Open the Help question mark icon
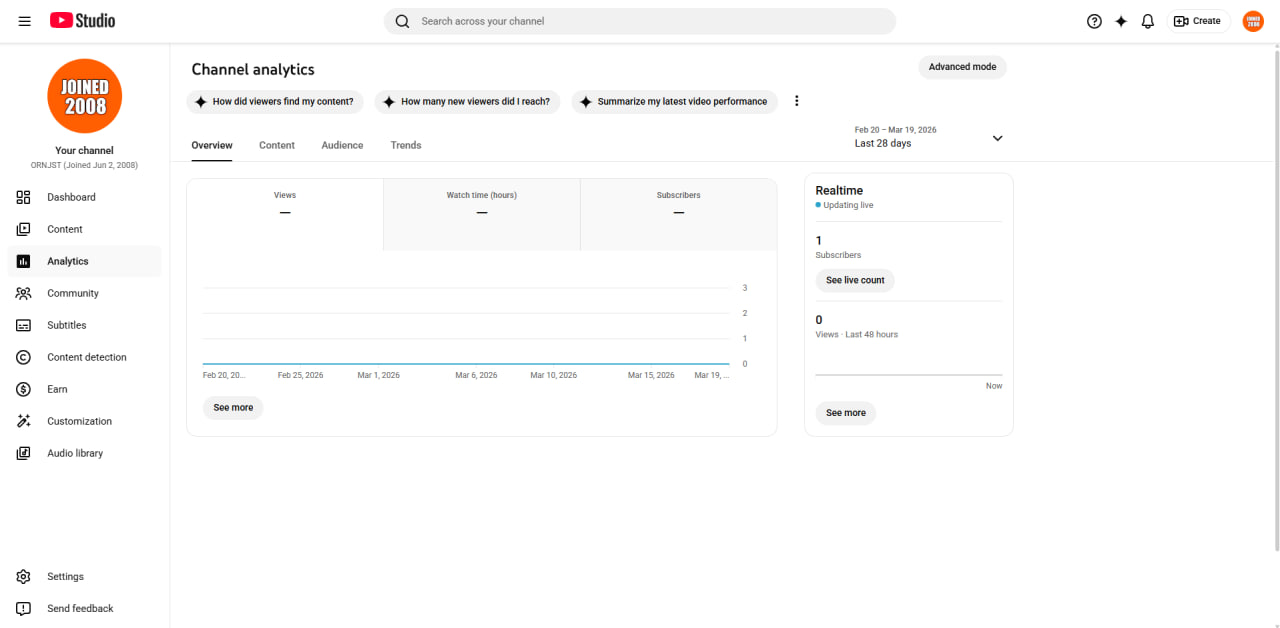This screenshot has width=1280, height=628. 1094,21
